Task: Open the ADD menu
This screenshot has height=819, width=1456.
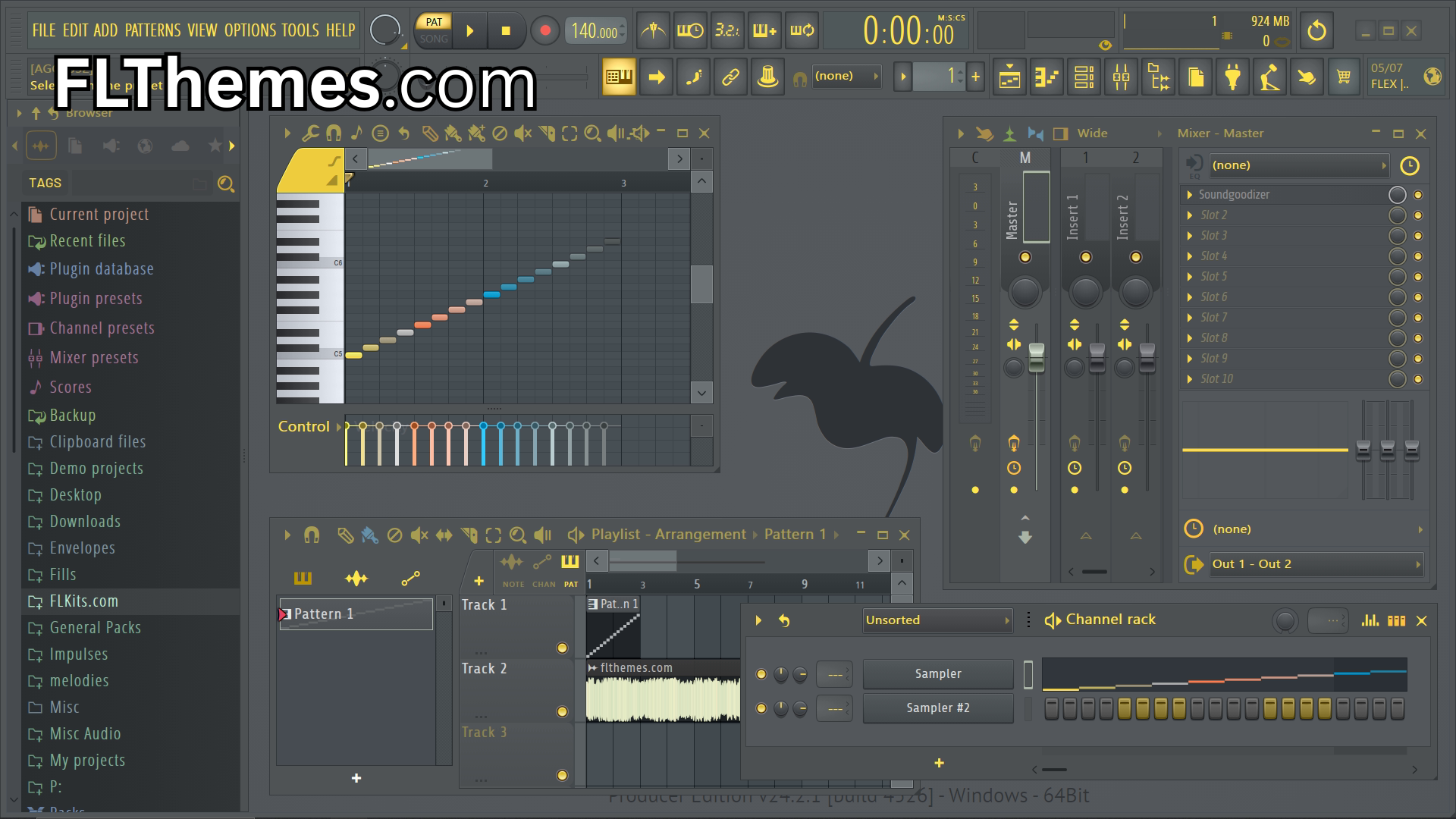Action: click(105, 30)
